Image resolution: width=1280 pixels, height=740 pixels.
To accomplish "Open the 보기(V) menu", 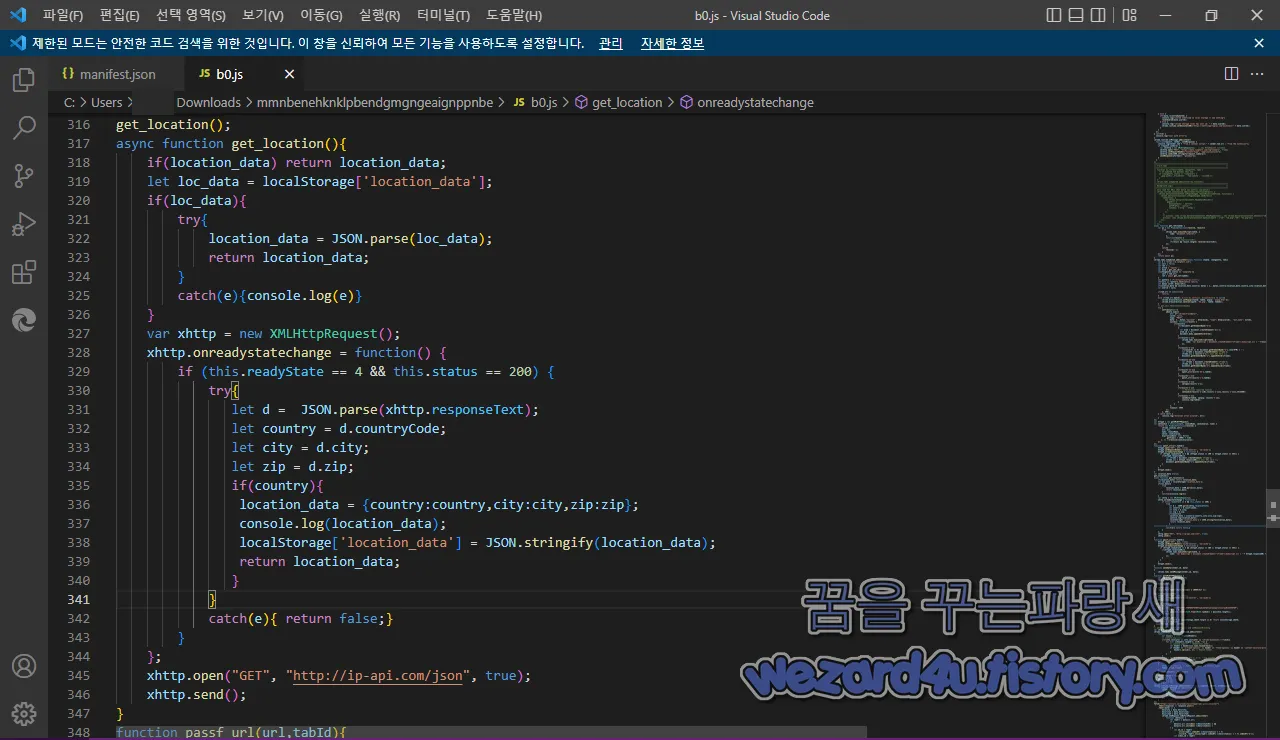I will [263, 15].
